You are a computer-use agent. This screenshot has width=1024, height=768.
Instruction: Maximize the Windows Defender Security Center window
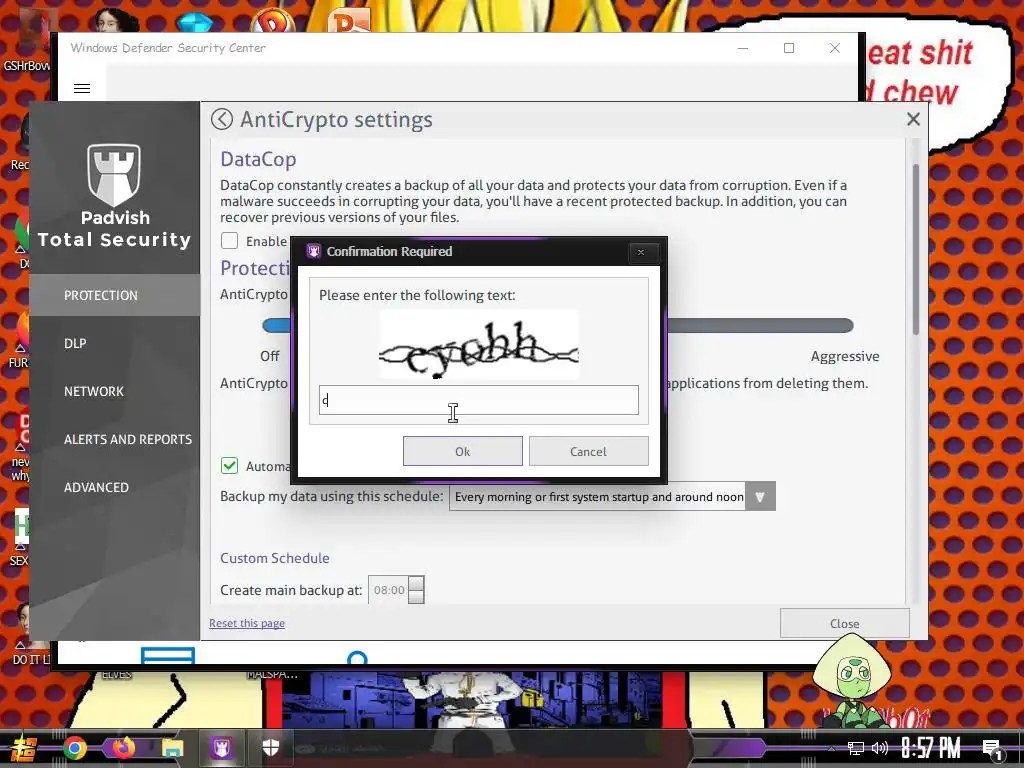(x=789, y=48)
